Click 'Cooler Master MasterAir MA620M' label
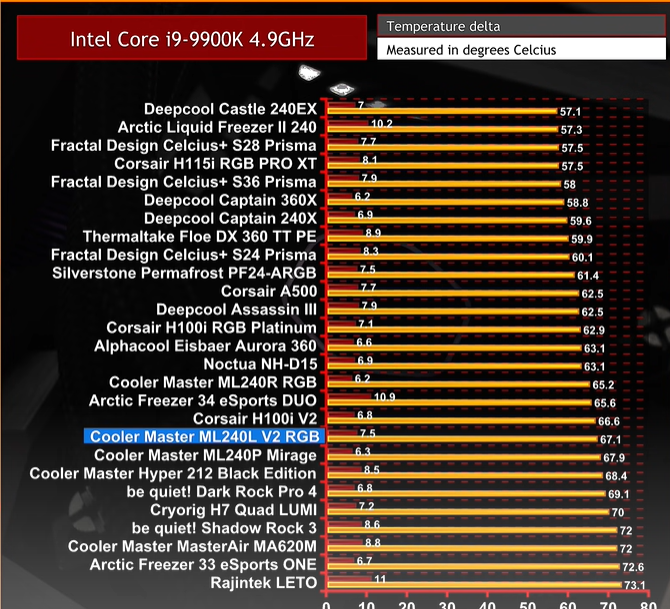 (x=192, y=547)
